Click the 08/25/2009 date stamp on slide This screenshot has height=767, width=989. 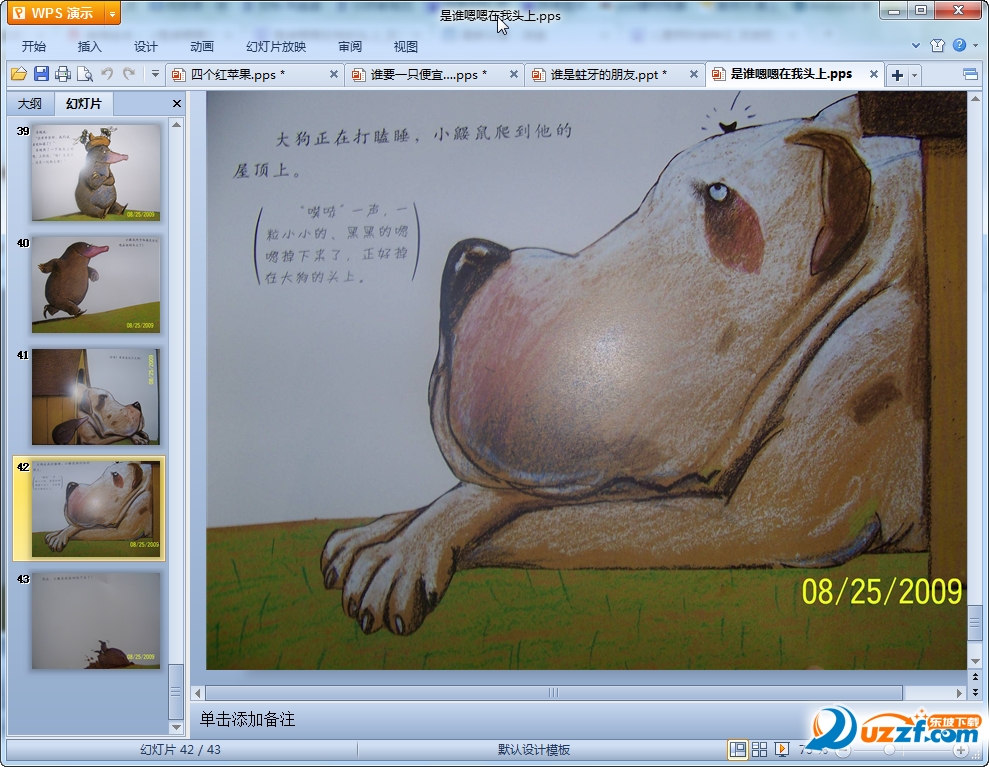881,592
